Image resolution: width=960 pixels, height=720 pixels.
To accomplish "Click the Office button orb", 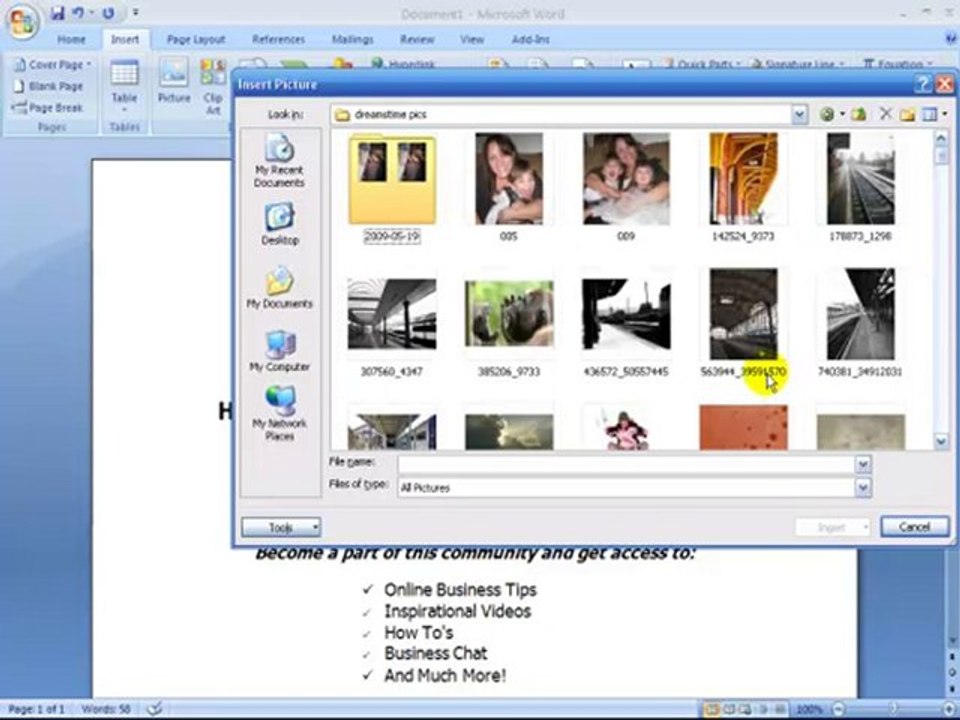I will pyautogui.click(x=21, y=20).
